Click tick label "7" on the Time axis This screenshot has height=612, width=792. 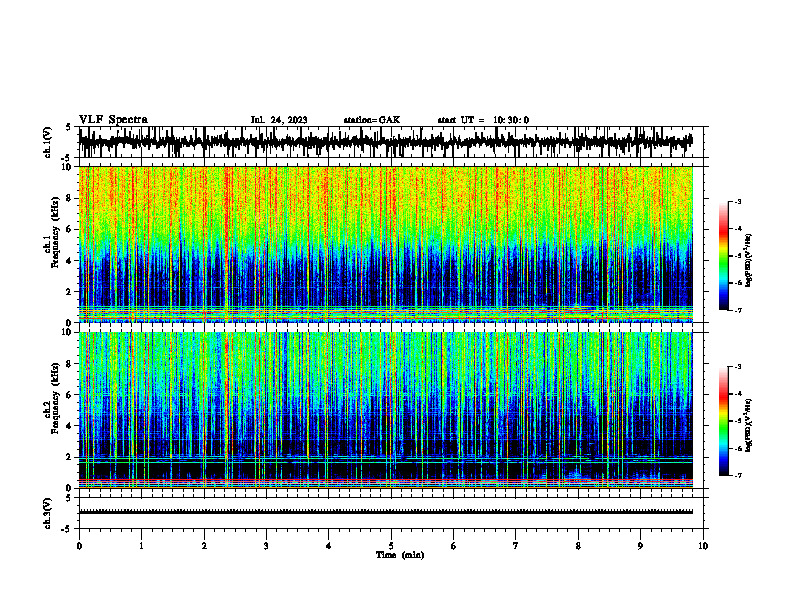516,546
